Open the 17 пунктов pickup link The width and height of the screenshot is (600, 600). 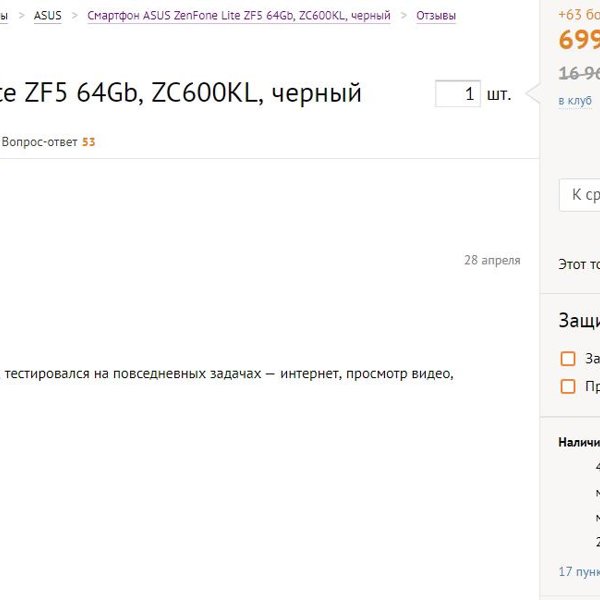(x=579, y=572)
